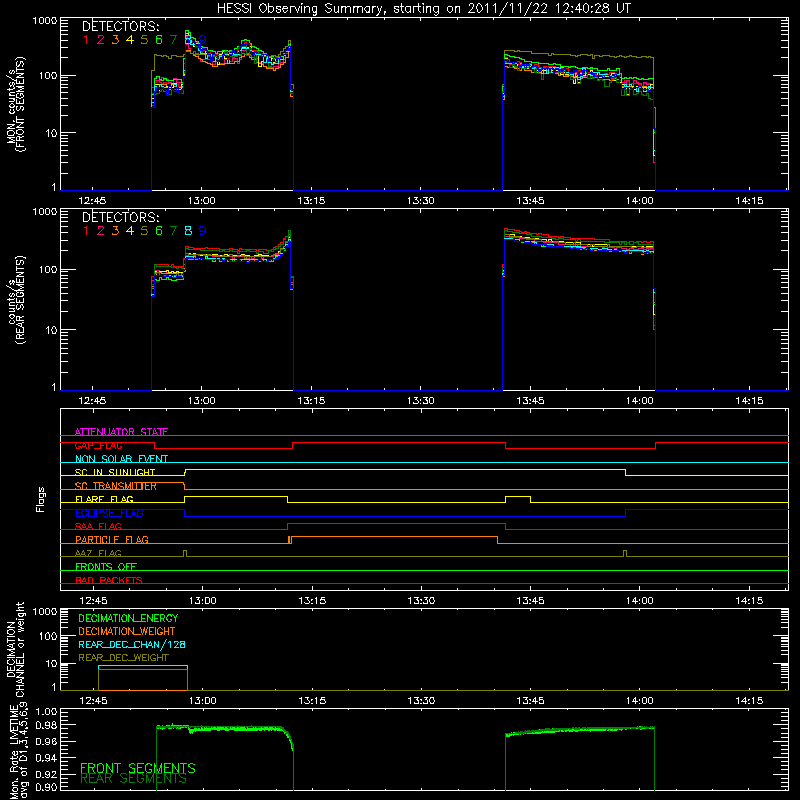Screen dimensions: 800x800
Task: Click the DETECTORS: legend heading in the rear segments plot
Action: pos(120,217)
